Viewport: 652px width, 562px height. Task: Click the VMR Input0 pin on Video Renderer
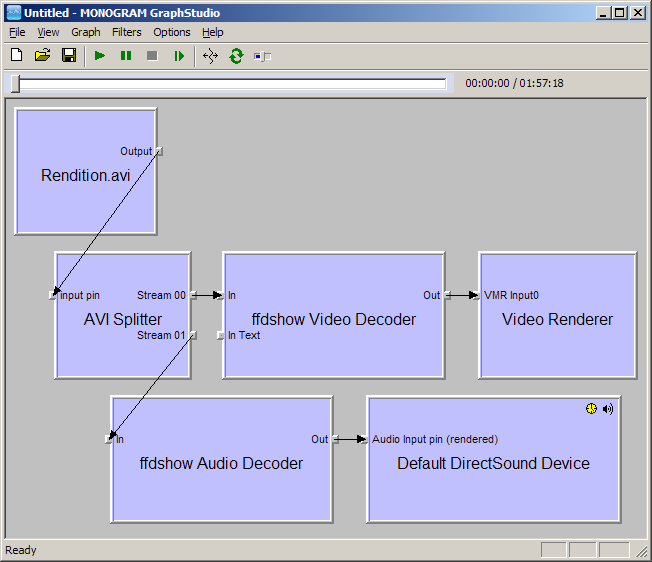coord(477,295)
